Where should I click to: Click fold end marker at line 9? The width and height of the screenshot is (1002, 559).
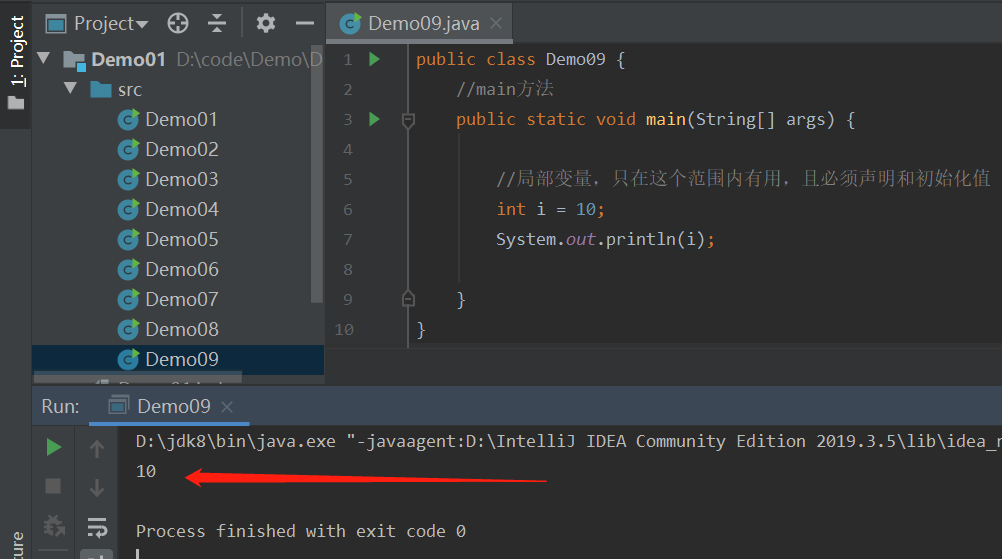click(408, 299)
